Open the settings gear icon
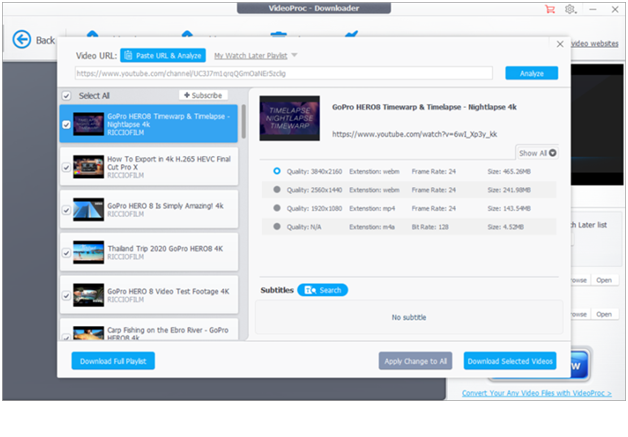Viewport: 628px width, 437px height. 570,9
